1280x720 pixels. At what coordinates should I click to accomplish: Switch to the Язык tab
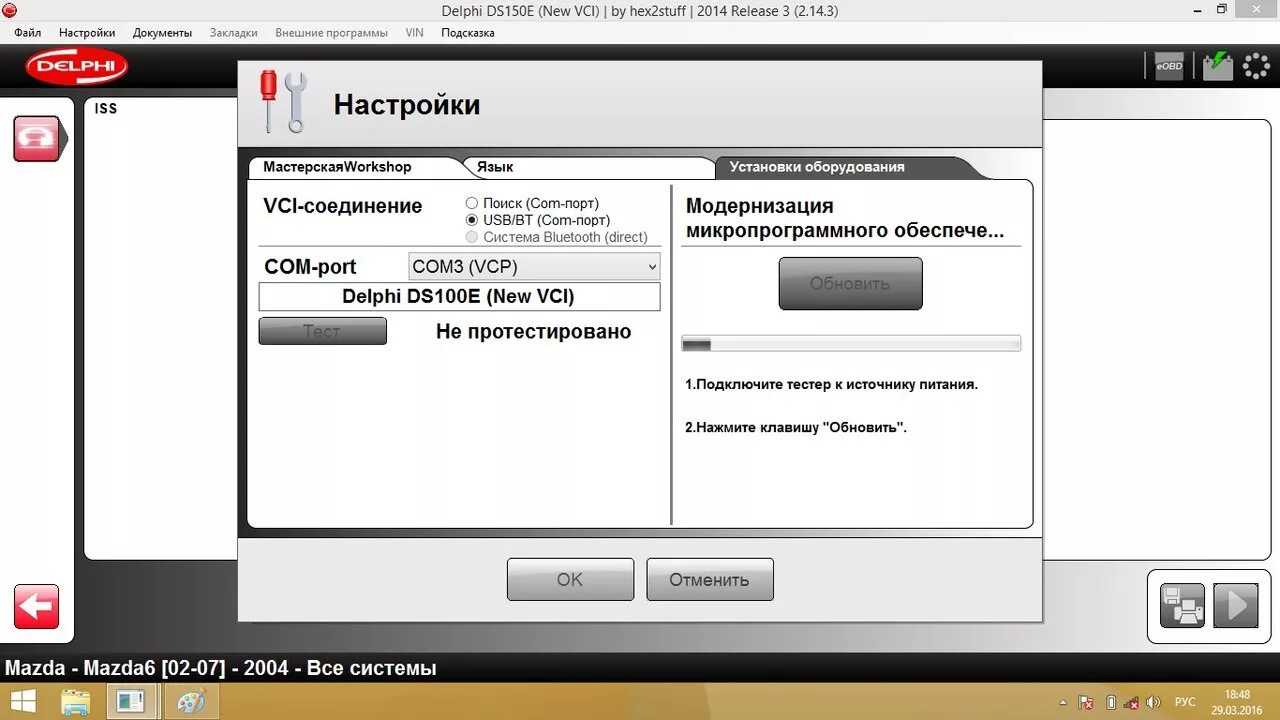[x=590, y=167]
